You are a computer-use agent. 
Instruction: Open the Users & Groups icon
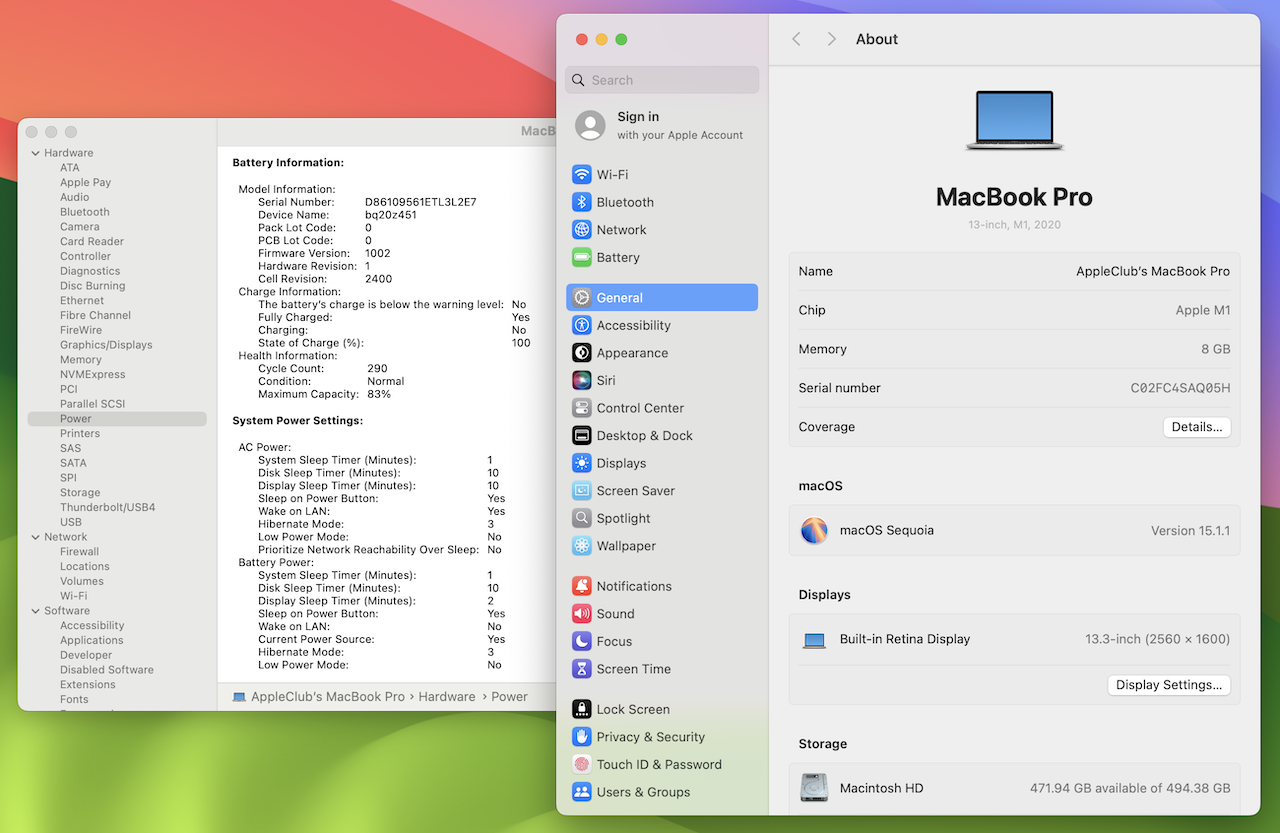pos(582,792)
